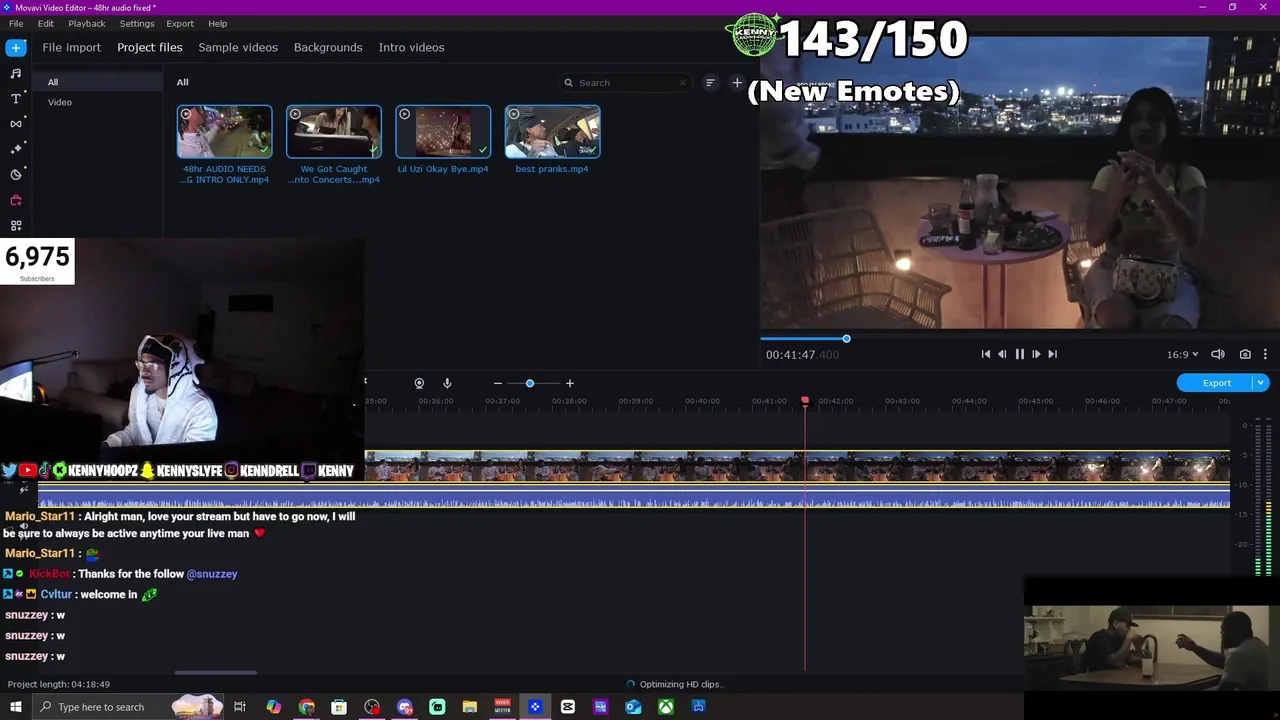The image size is (1280, 720).
Task: Open the Transitions bowtie panel
Action: [16, 124]
